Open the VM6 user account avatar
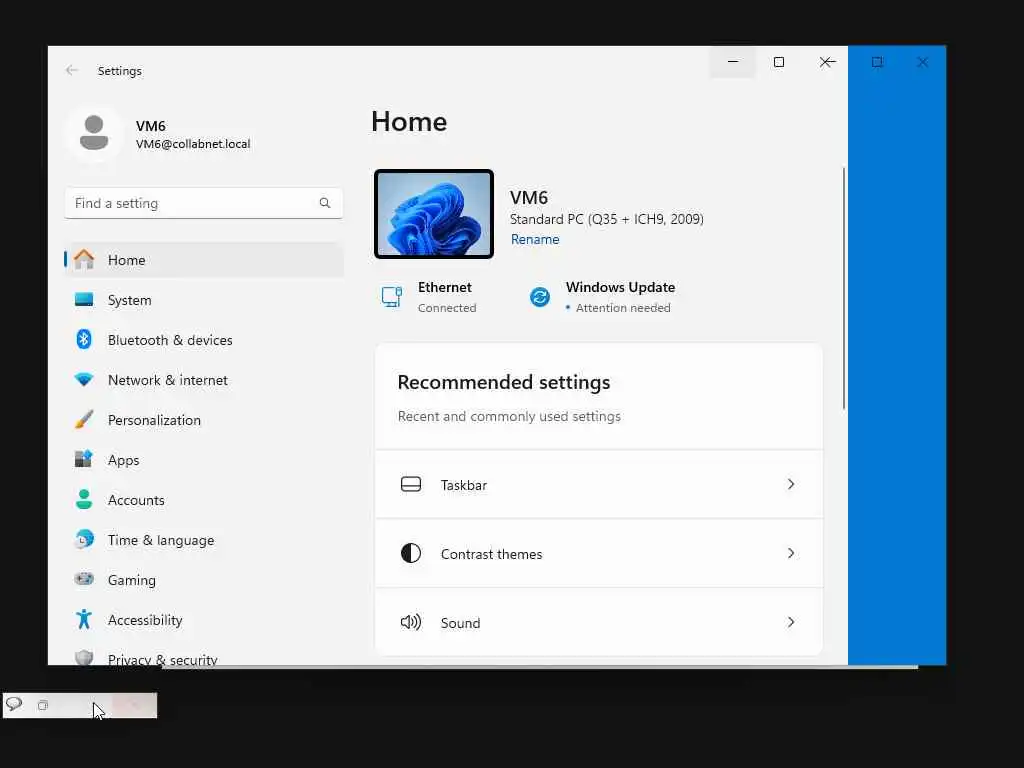 coord(94,133)
